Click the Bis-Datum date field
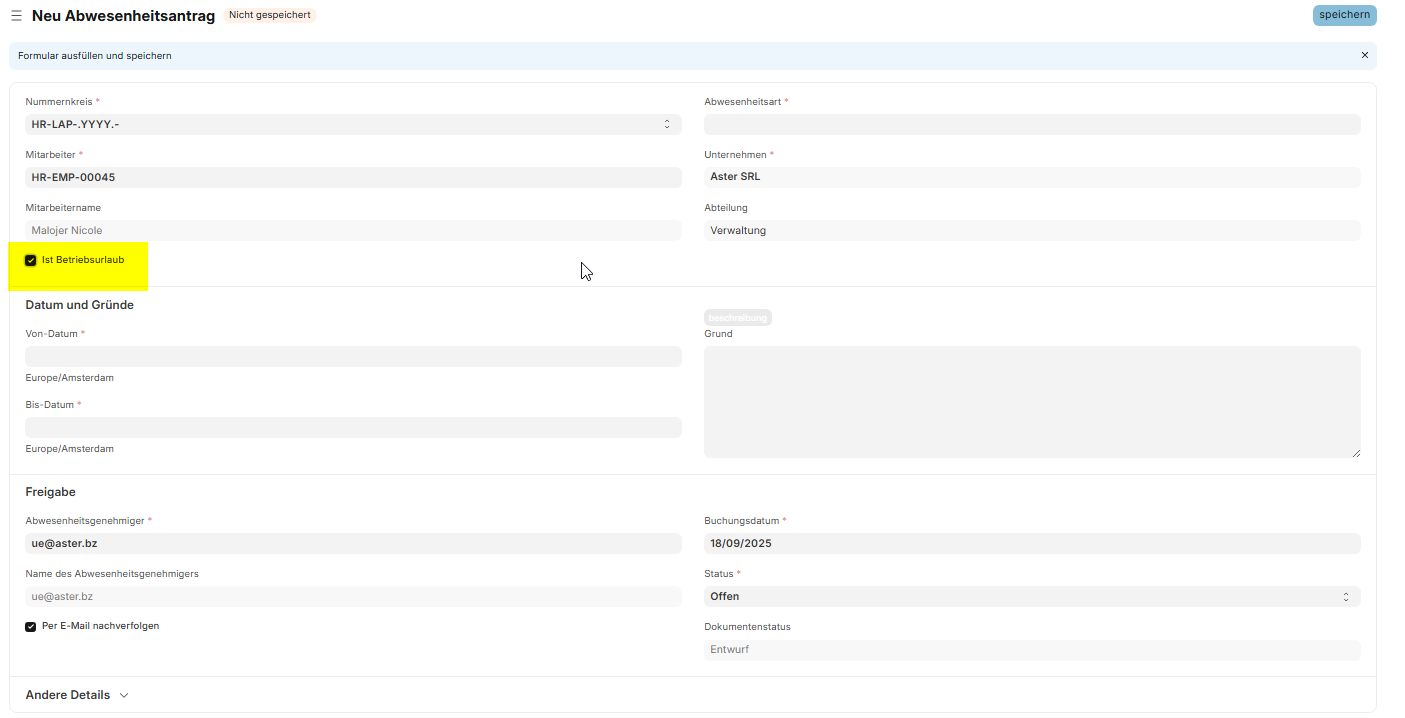Screen dimensions: 1405x718 (x=353, y=427)
